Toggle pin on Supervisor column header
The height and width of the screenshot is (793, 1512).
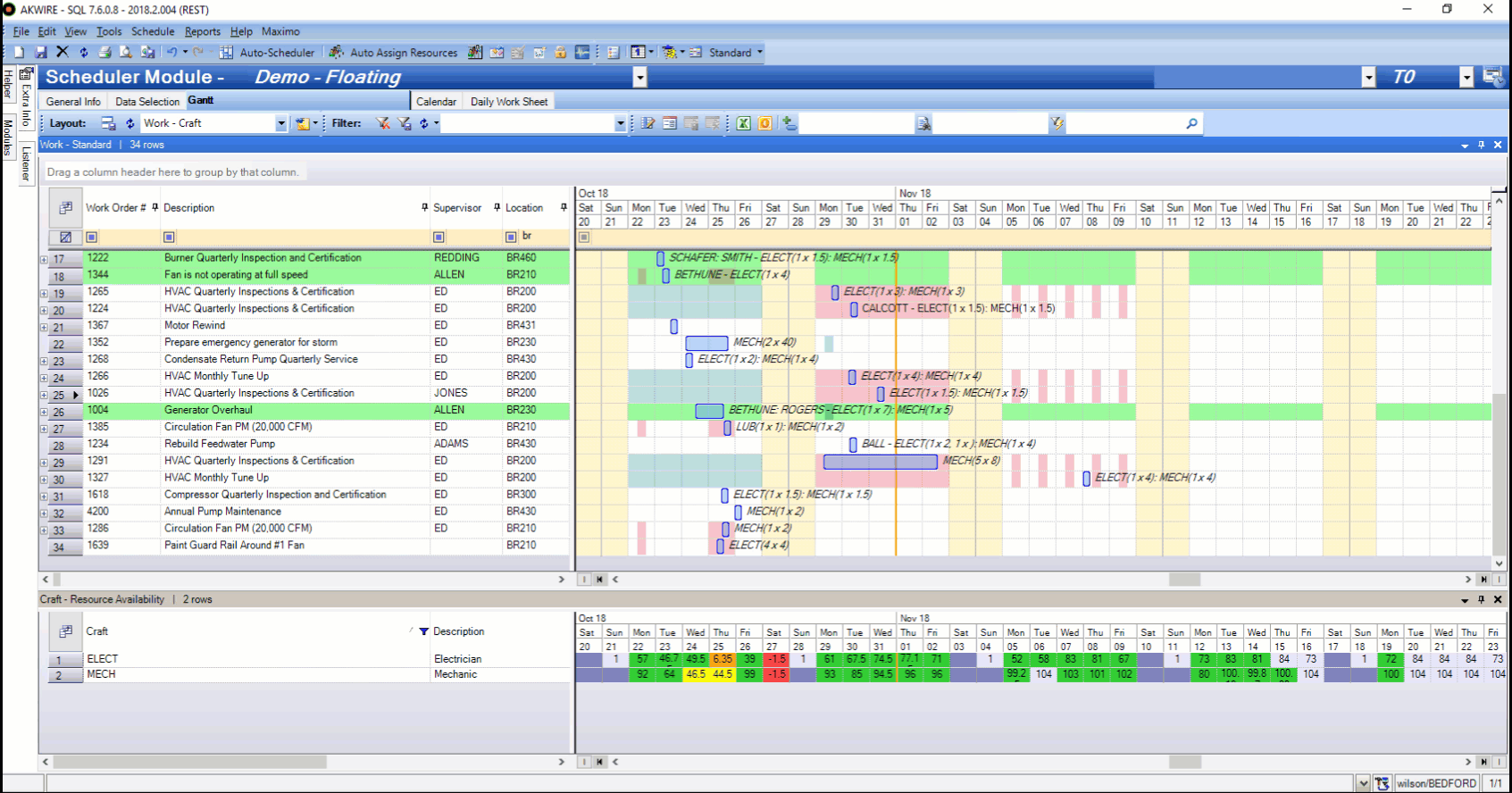tap(497, 207)
